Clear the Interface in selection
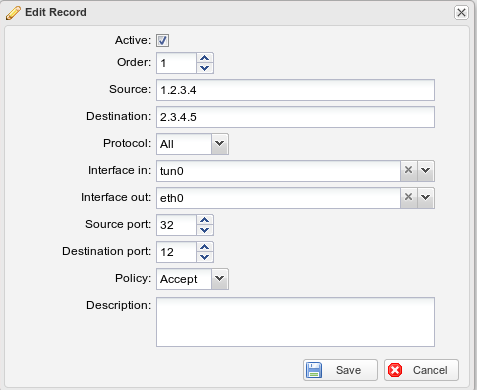The image size is (477, 390). [408, 171]
